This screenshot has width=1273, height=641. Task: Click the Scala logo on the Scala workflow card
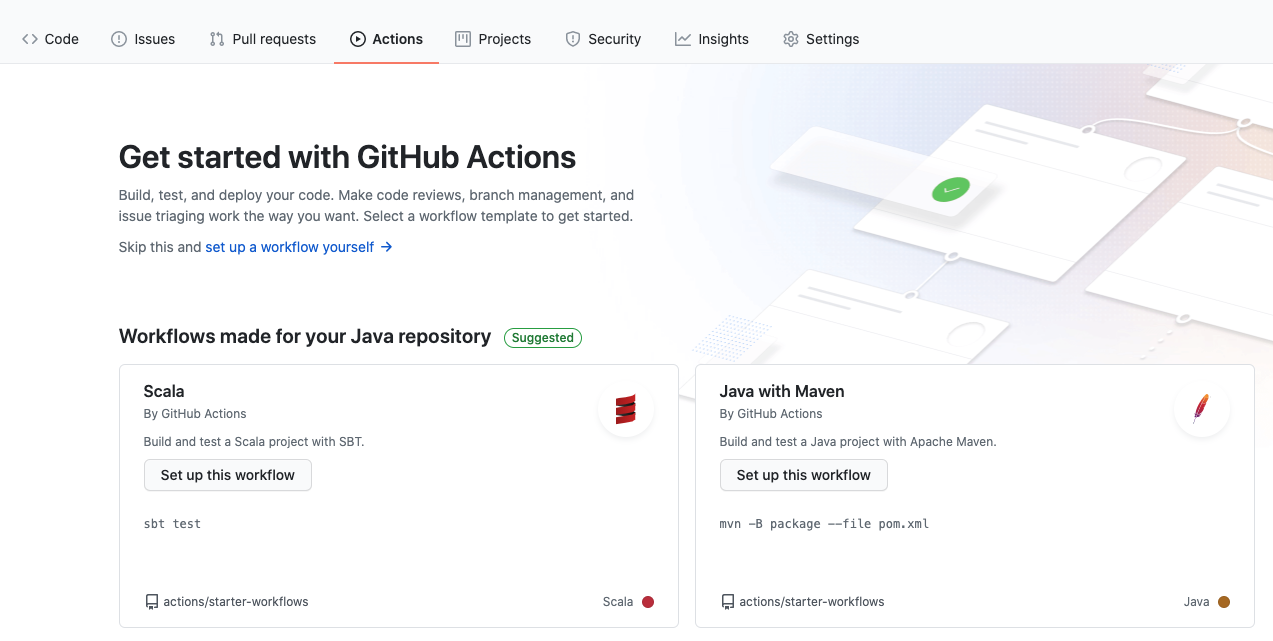point(626,409)
